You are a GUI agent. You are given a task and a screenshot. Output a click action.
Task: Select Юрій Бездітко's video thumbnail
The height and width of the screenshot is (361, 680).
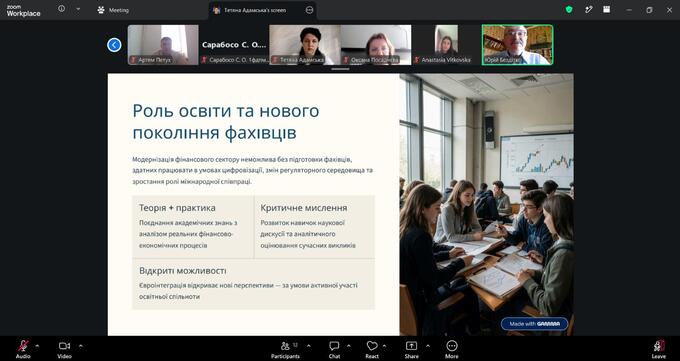517,45
